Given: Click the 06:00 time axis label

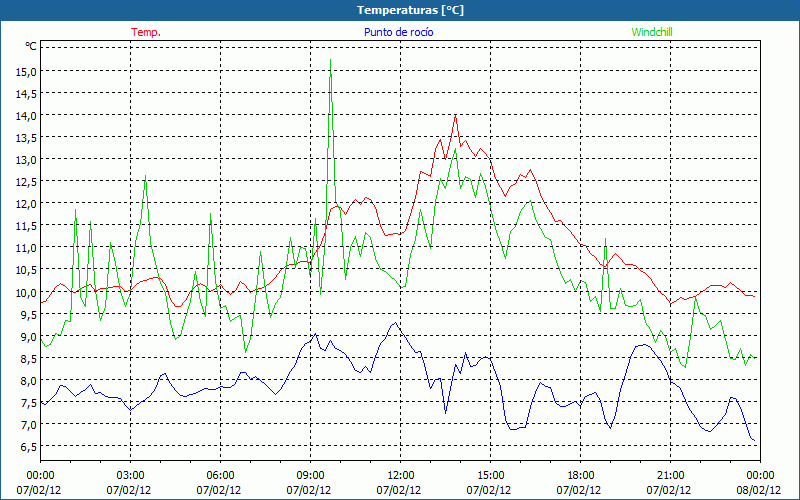Looking at the screenshot, I should click(x=219, y=476).
